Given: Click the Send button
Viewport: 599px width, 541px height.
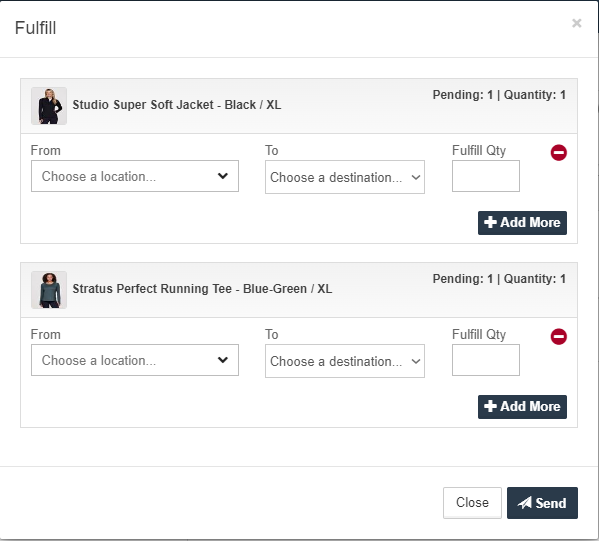Looking at the screenshot, I should click(x=542, y=503).
